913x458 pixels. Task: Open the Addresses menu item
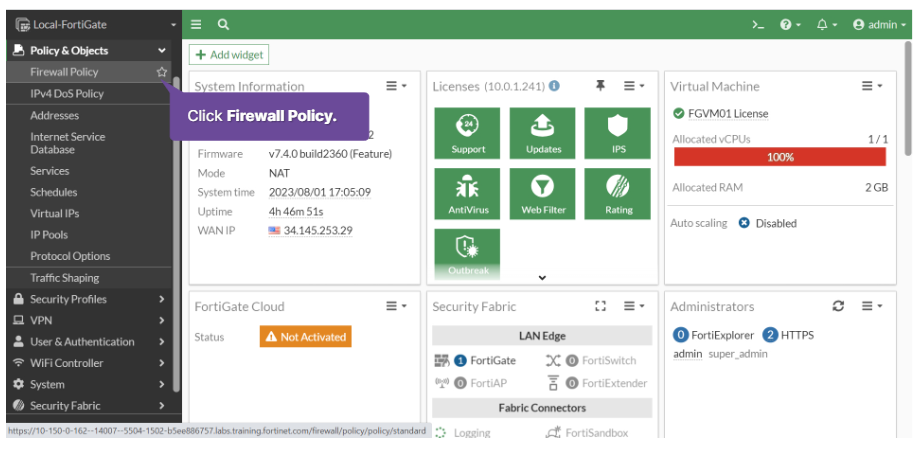tap(54, 115)
